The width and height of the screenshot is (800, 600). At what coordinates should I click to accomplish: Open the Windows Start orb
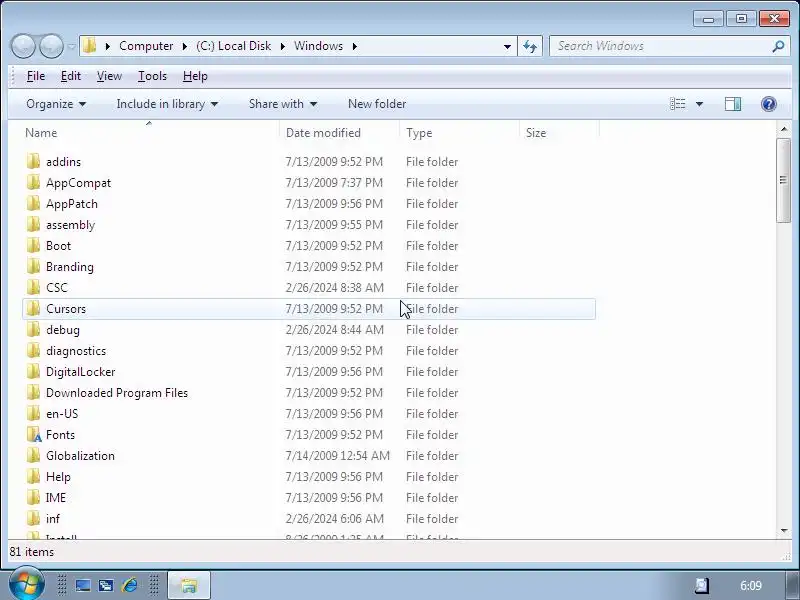click(26, 585)
